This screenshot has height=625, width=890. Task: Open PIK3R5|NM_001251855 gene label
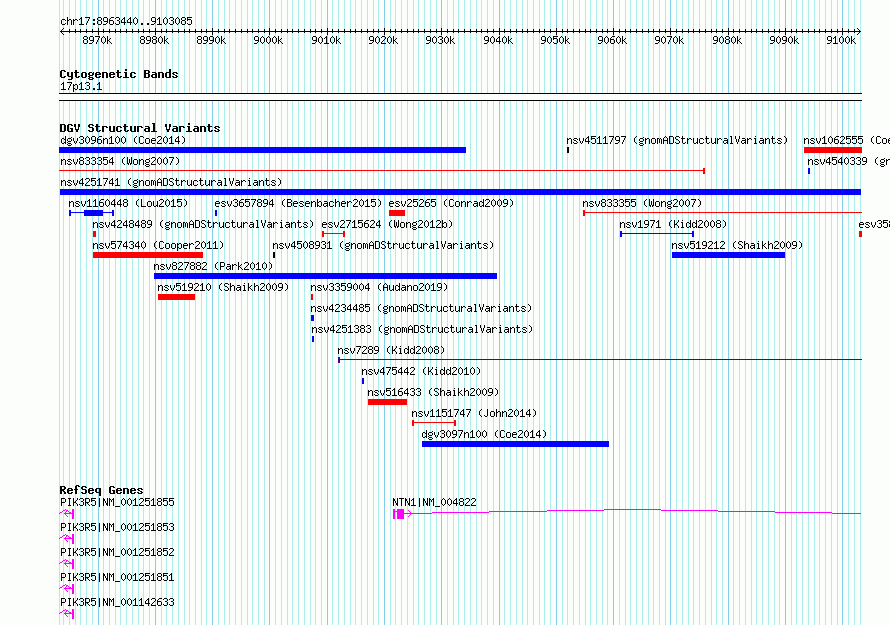(117, 502)
